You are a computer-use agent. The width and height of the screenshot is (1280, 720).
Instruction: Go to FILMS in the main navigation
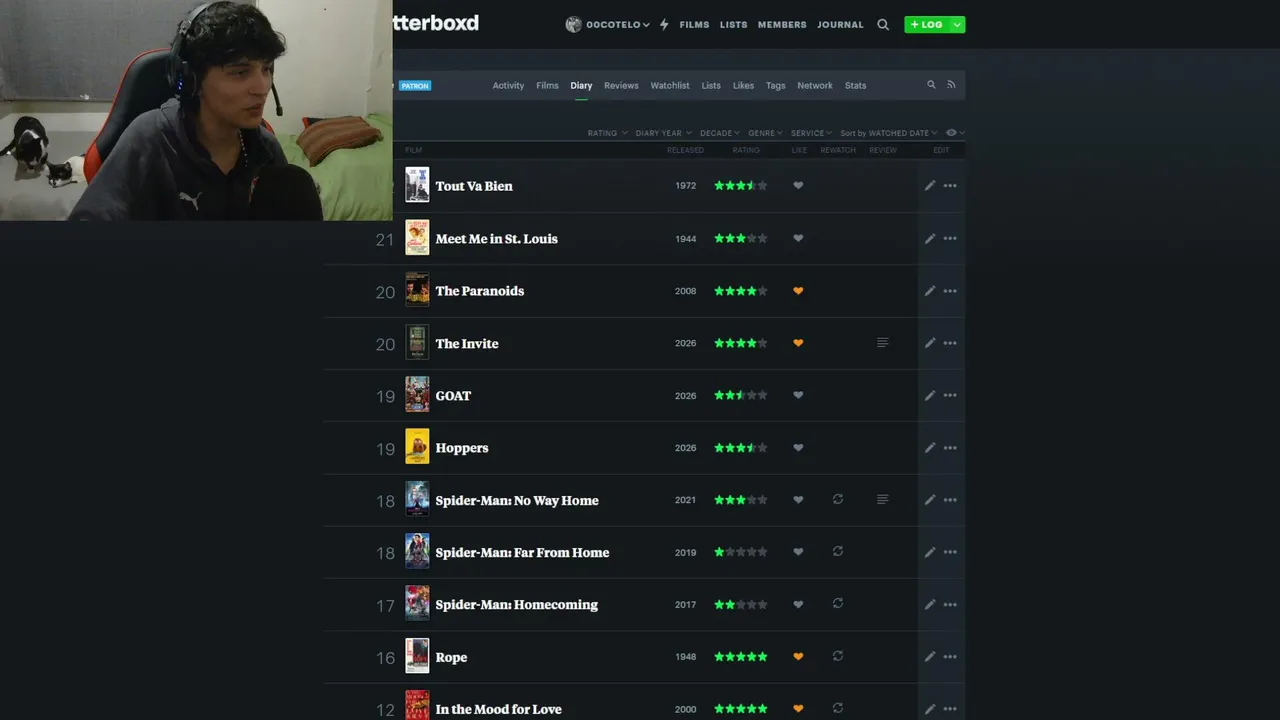(694, 25)
